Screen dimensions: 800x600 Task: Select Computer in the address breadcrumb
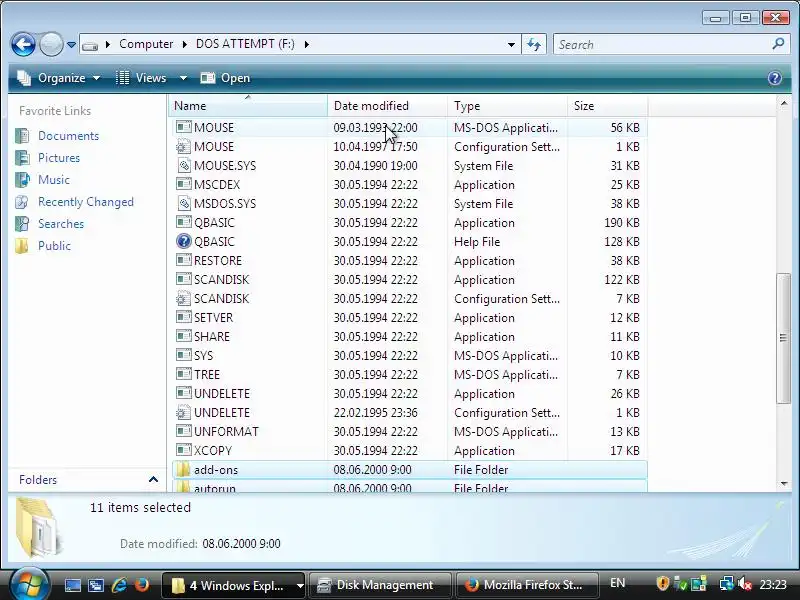point(146,44)
